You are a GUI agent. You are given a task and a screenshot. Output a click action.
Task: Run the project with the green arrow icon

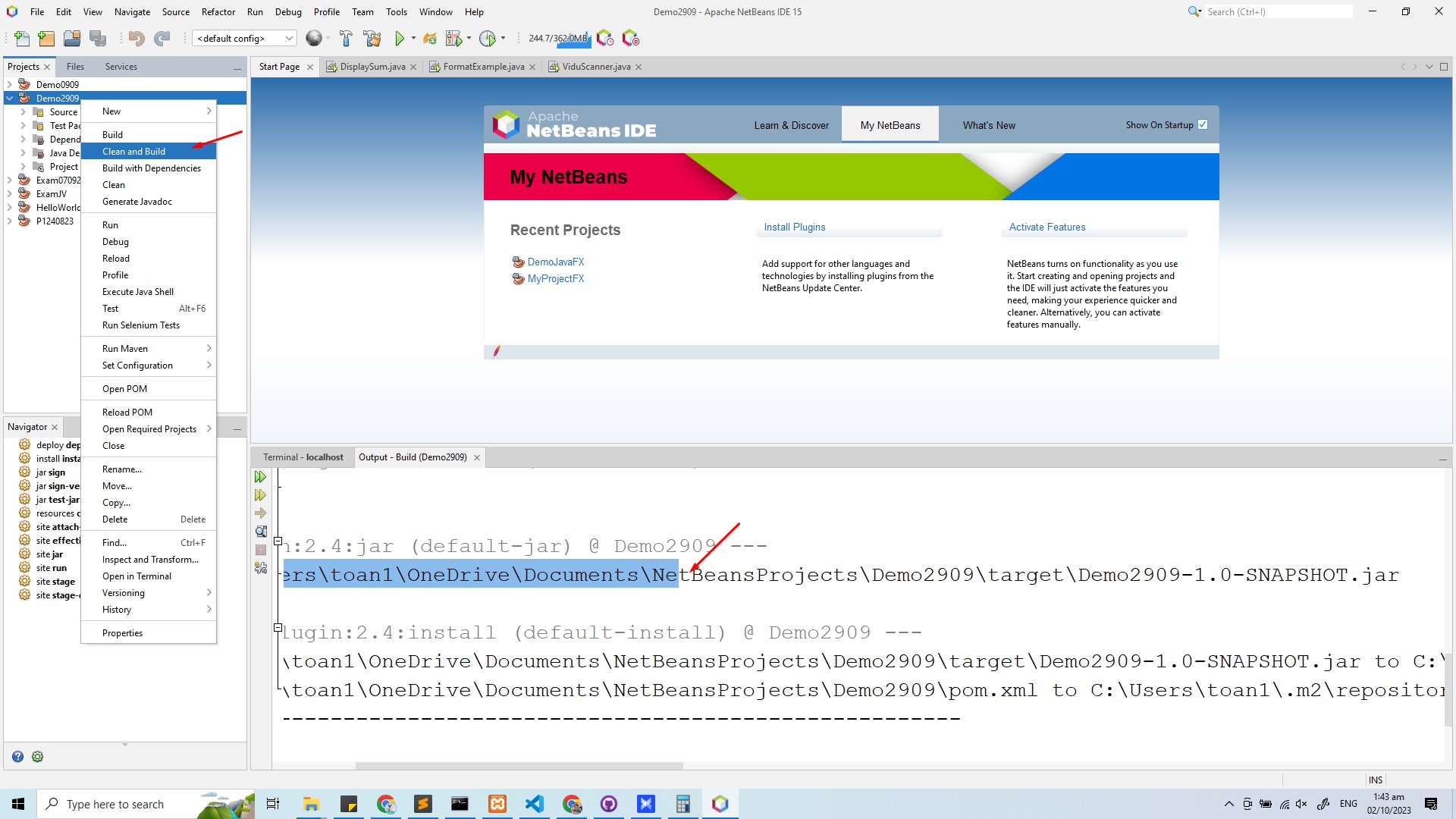point(400,38)
